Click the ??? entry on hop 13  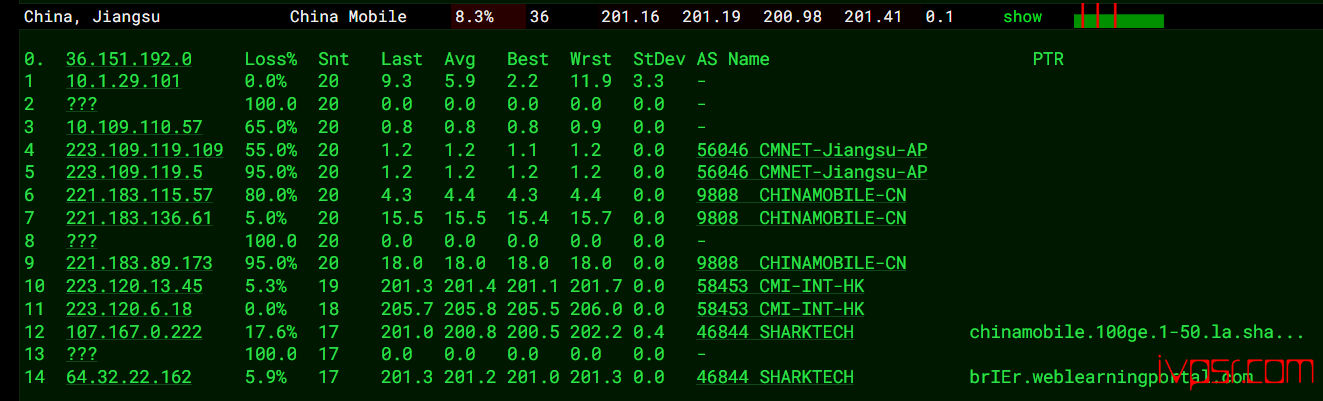point(82,355)
